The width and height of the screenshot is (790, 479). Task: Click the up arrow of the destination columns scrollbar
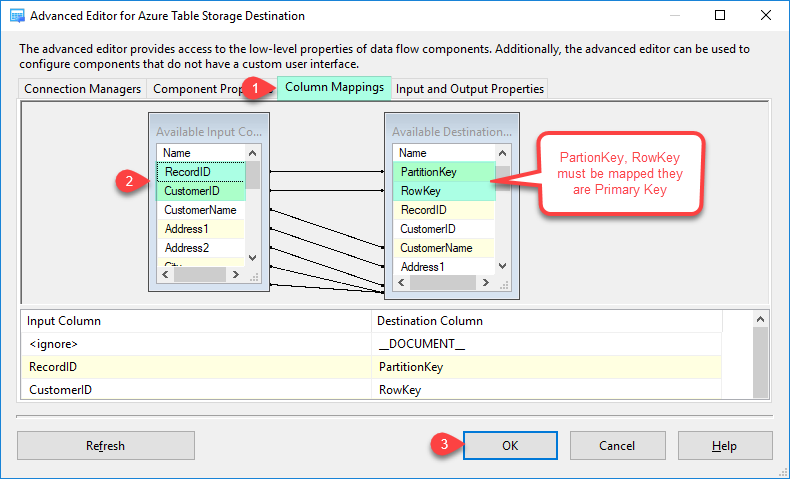502,153
